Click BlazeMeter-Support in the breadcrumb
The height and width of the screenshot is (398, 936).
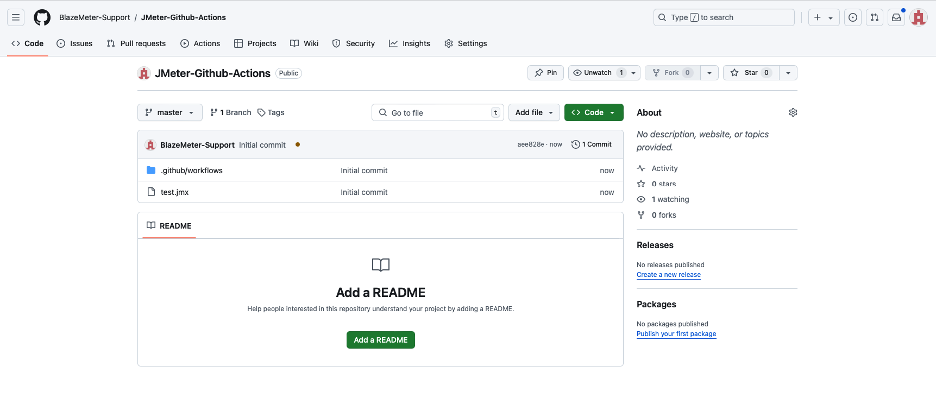click(x=94, y=17)
